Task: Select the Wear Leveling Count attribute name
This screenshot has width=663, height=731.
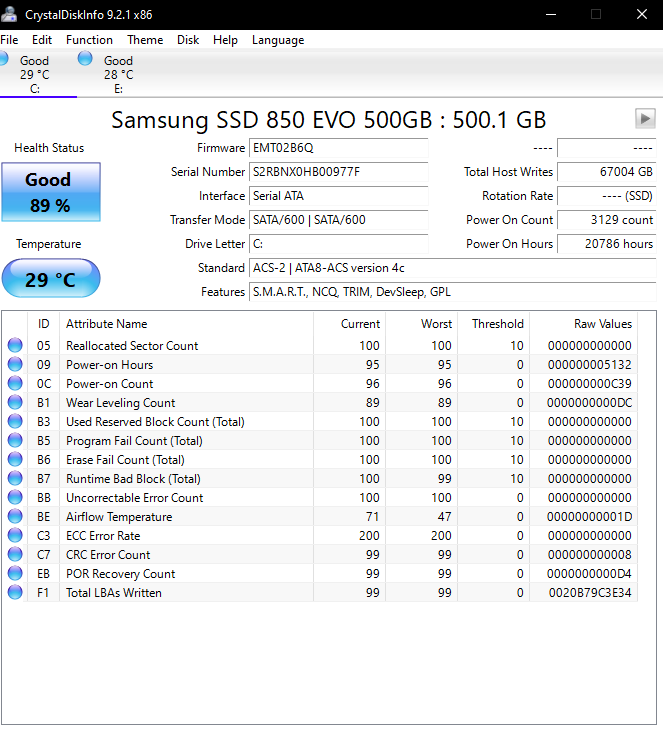Action: pos(120,403)
